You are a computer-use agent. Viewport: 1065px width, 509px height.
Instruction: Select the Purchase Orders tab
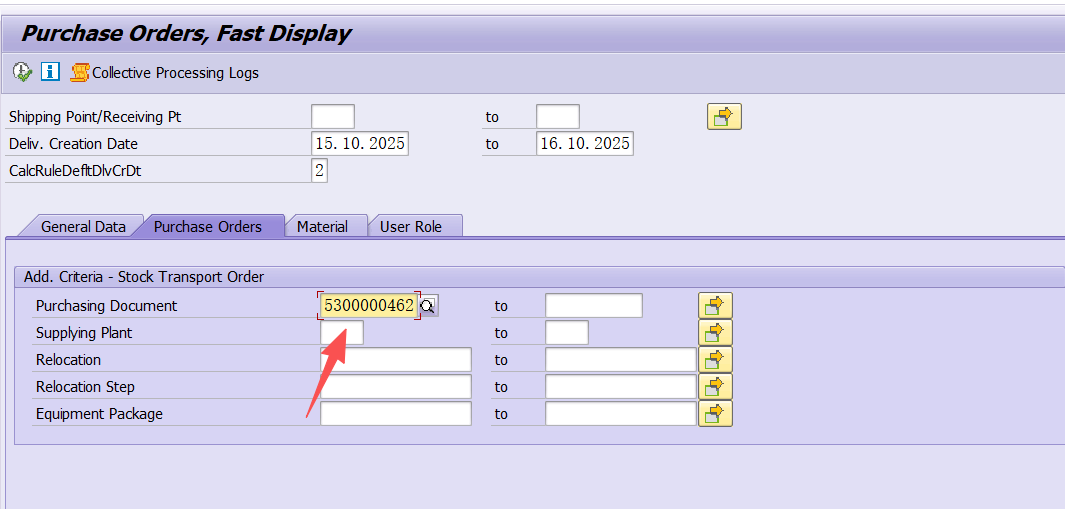pos(208,227)
